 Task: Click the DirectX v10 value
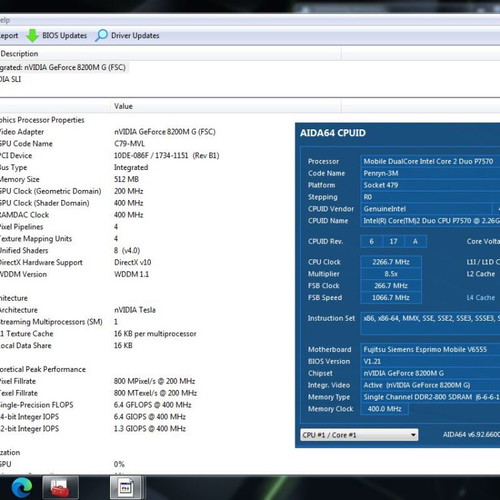pos(133,263)
